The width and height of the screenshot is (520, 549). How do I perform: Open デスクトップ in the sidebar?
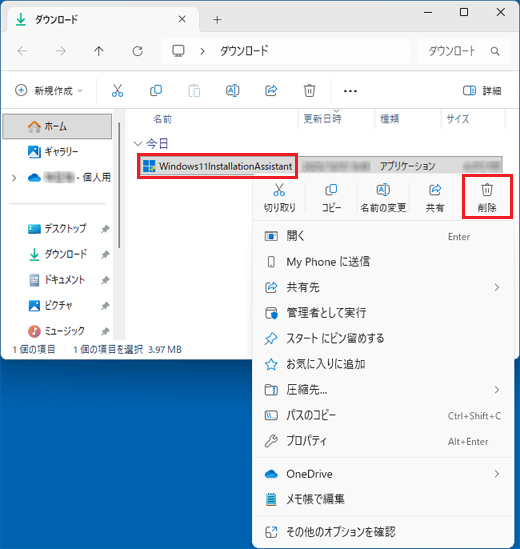[57, 229]
